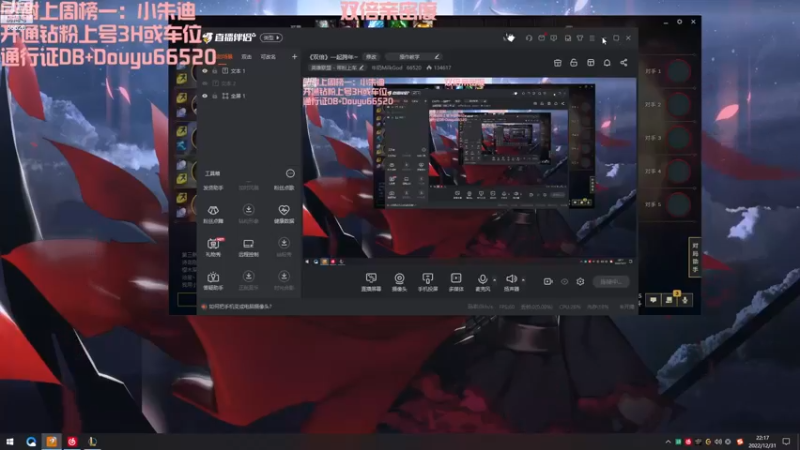Screen dimensions: 800x450
Task: Expand the microphone options arrow
Action: [494, 280]
